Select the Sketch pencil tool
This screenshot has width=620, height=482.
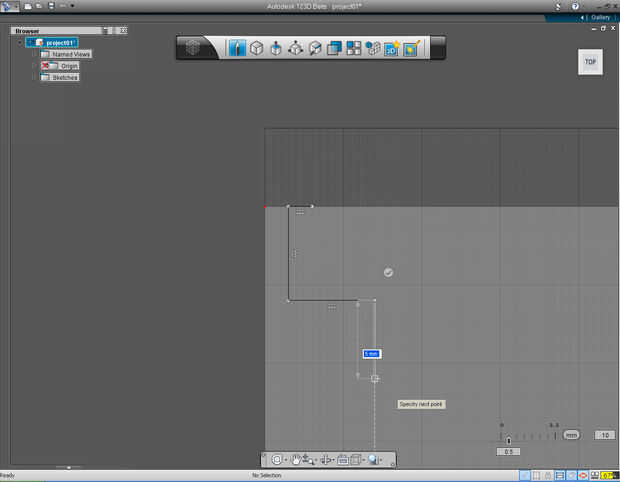click(x=237, y=48)
